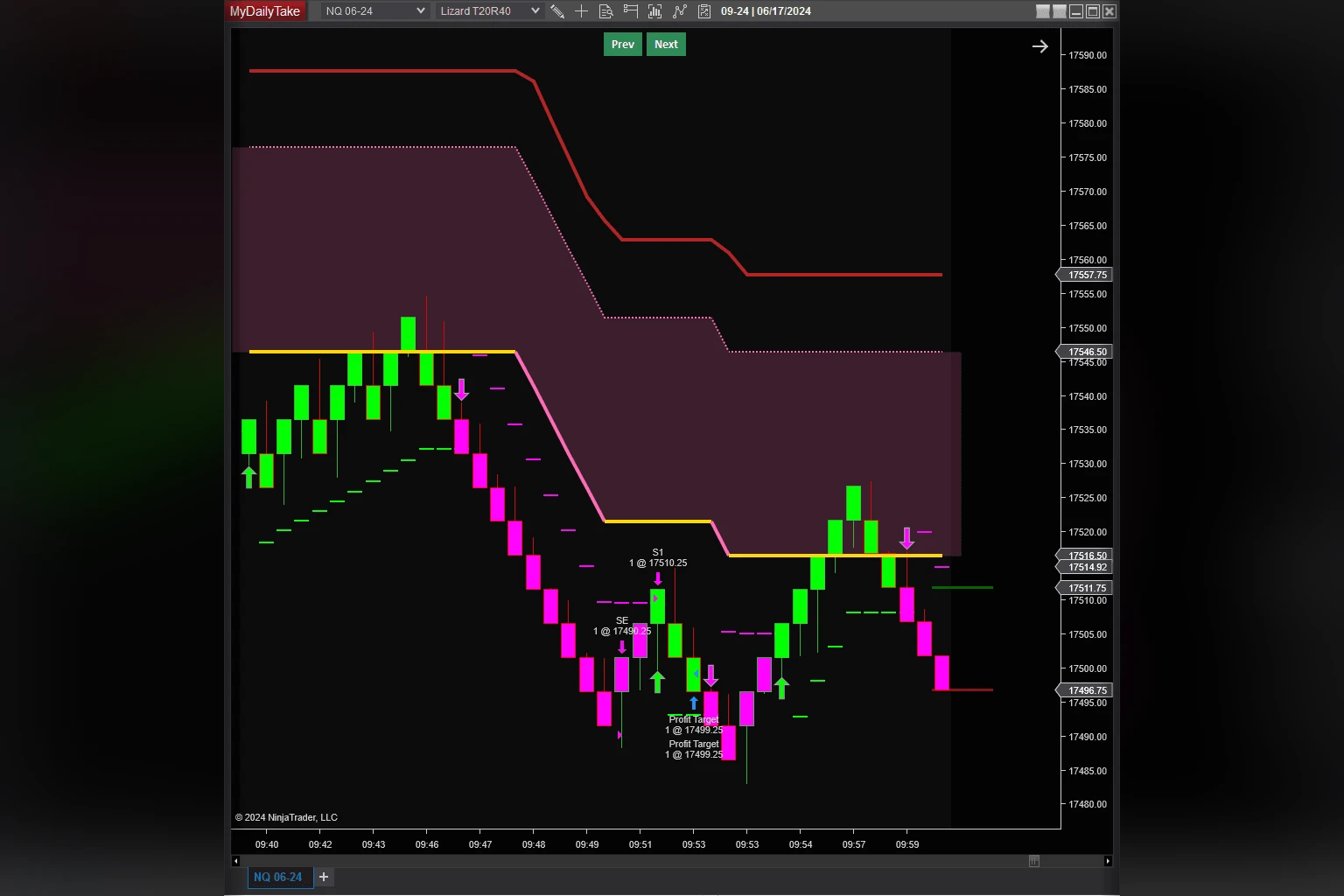Image resolution: width=1344 pixels, height=896 pixels.
Task: Click the 17590.00 price axis label
Action: 1088,55
